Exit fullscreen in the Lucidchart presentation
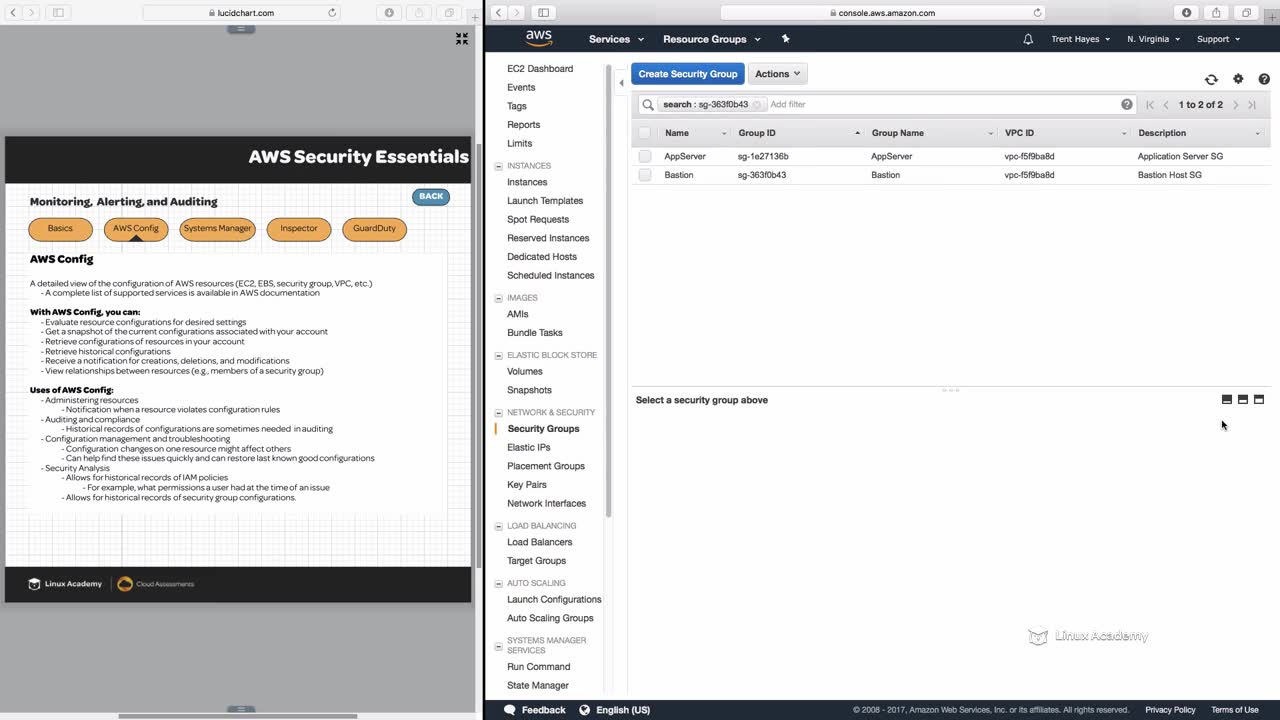Viewport: 1280px width, 720px height. pyautogui.click(x=462, y=38)
